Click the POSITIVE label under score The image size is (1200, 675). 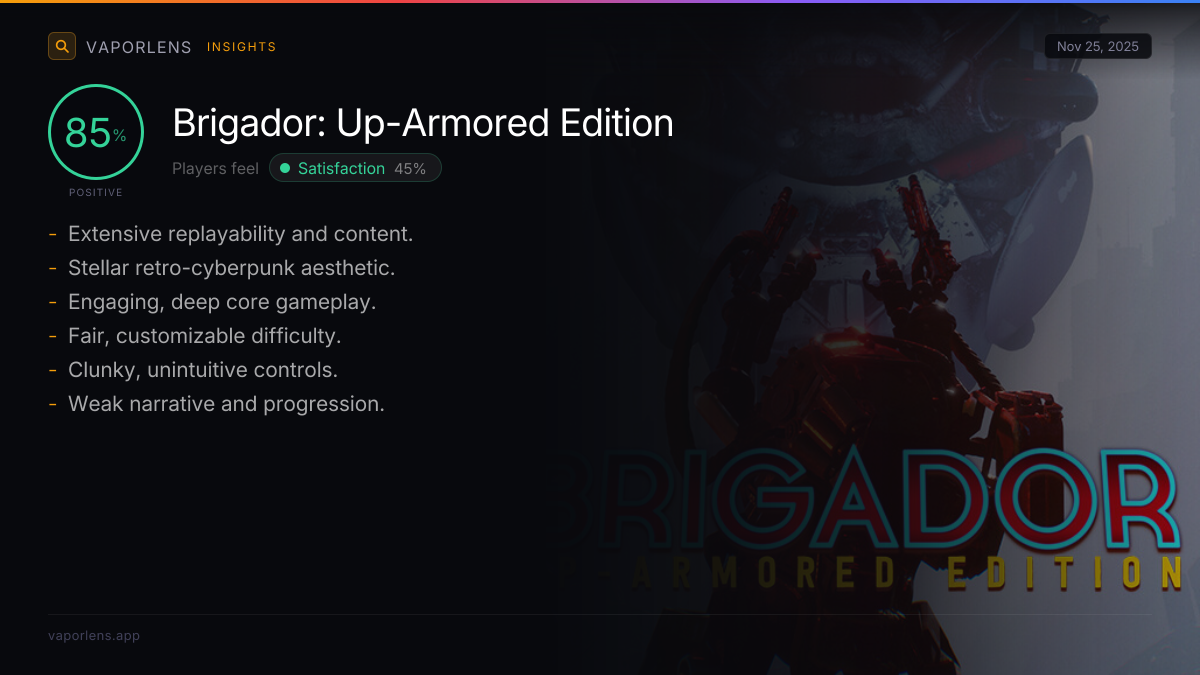coord(96,192)
